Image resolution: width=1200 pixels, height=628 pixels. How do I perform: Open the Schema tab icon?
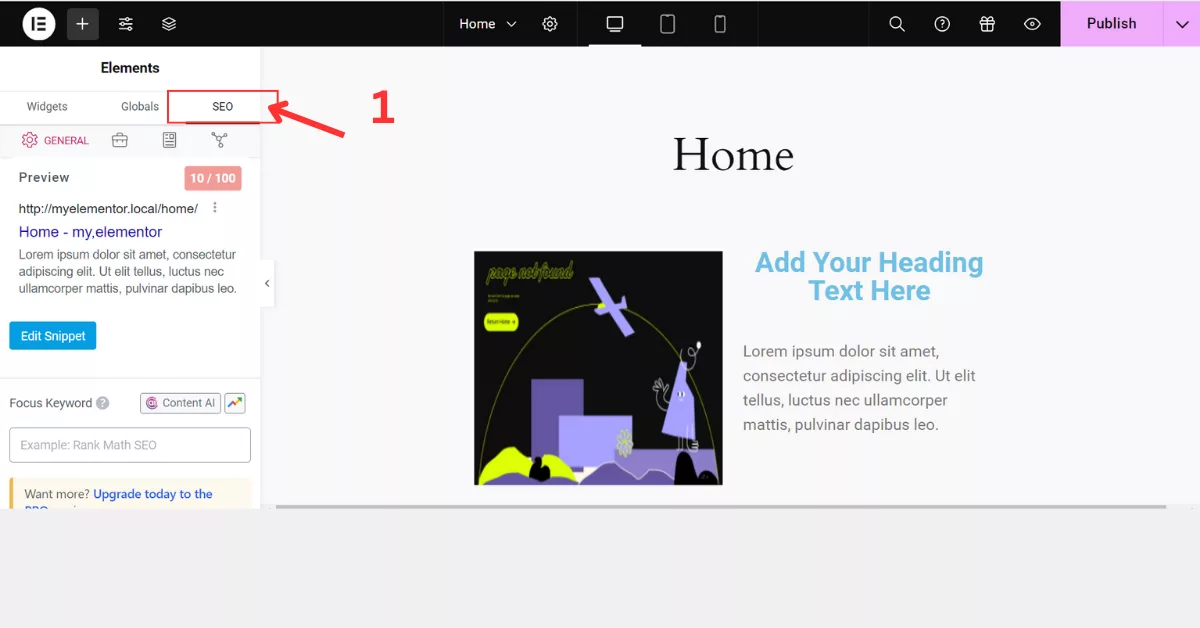coord(169,141)
